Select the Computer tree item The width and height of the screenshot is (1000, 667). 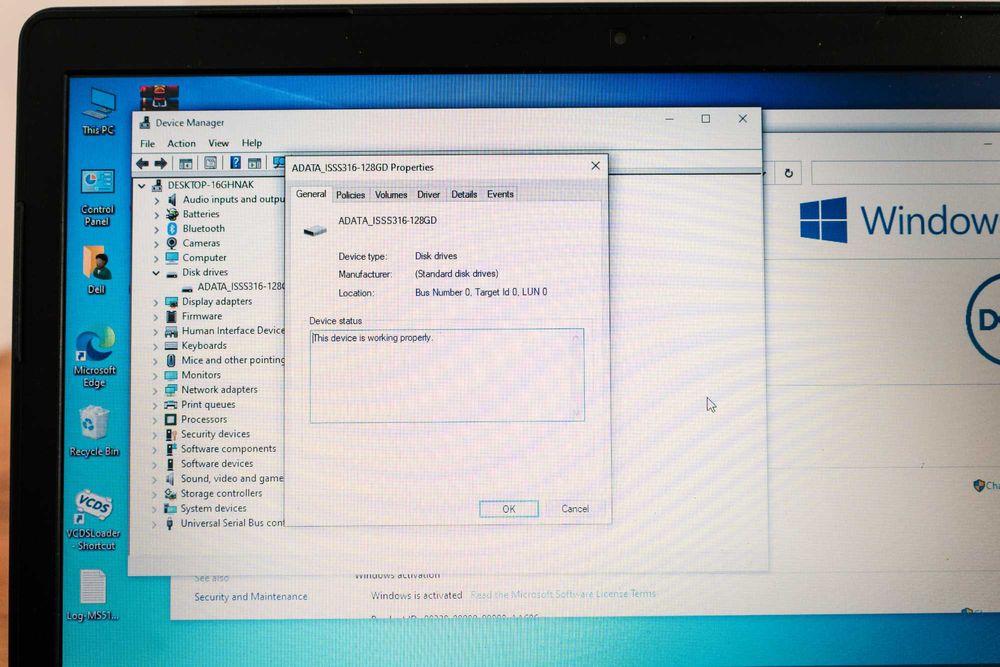[204, 258]
